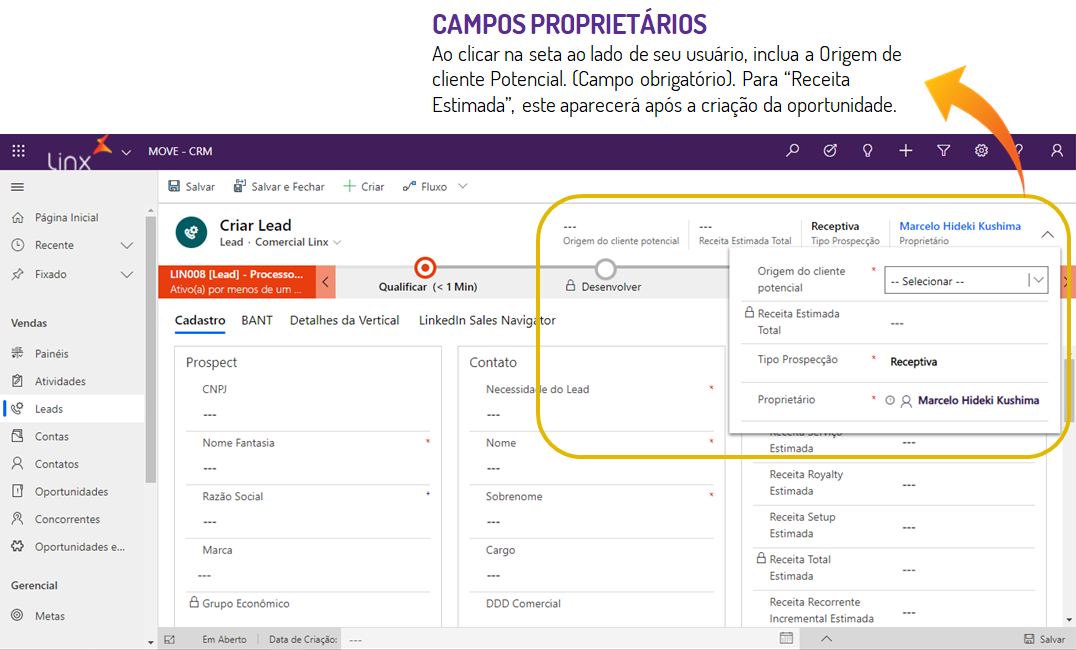Screen dimensions: 1076x650
Task: Click the Criar toolbar button
Action: pyautogui.click(x=364, y=187)
